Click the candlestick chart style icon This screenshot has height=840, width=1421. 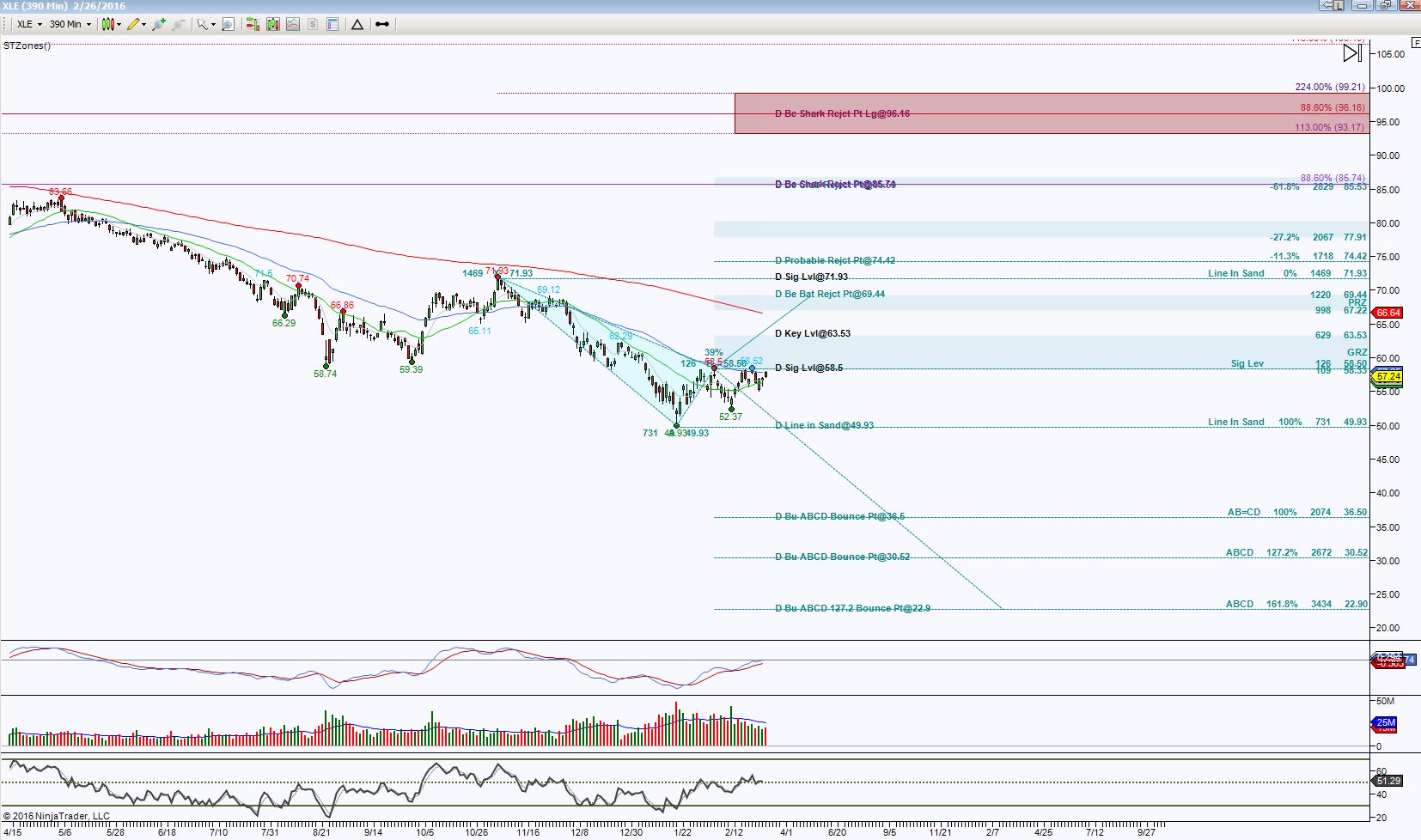tap(107, 24)
